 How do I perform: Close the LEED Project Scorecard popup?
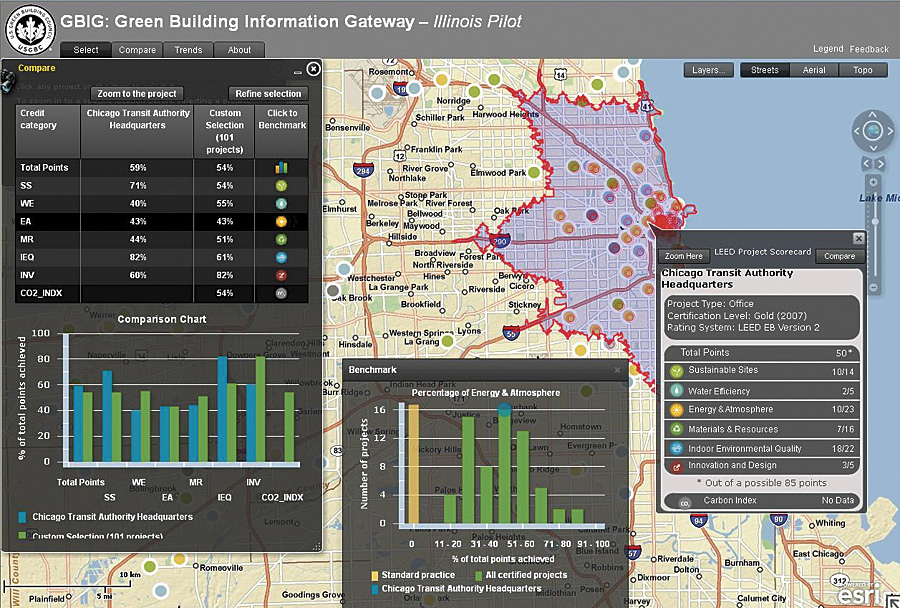point(858,238)
